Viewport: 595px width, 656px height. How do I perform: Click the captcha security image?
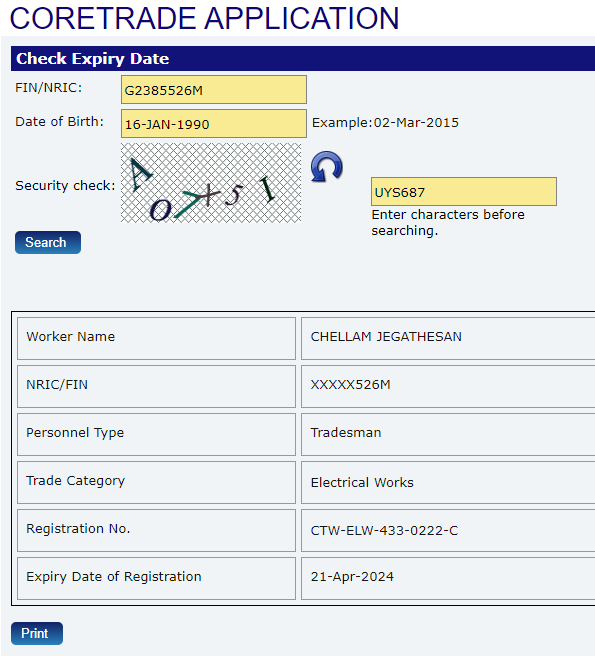(211, 183)
